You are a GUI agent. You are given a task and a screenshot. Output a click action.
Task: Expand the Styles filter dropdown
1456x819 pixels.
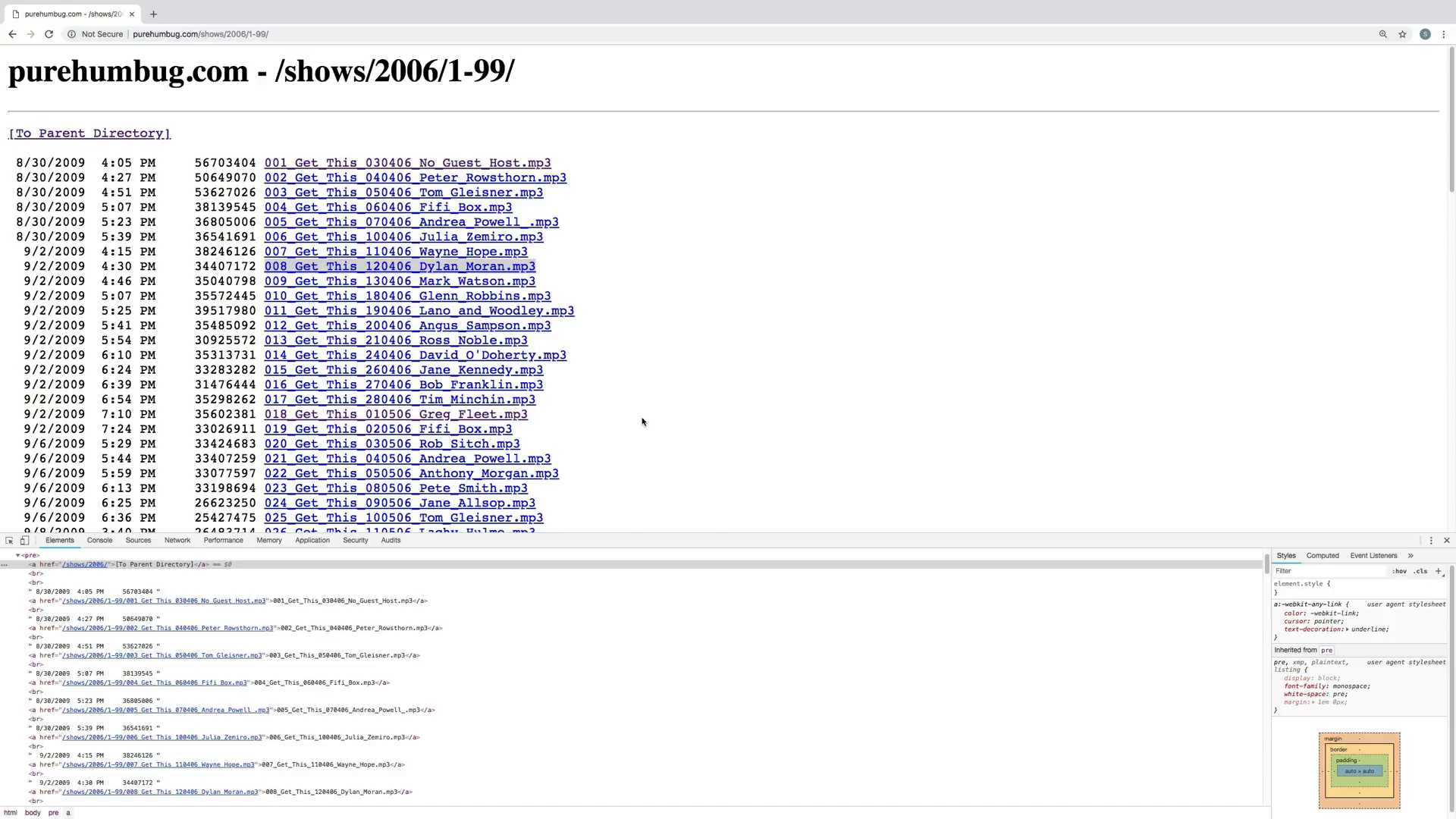(x=1443, y=575)
